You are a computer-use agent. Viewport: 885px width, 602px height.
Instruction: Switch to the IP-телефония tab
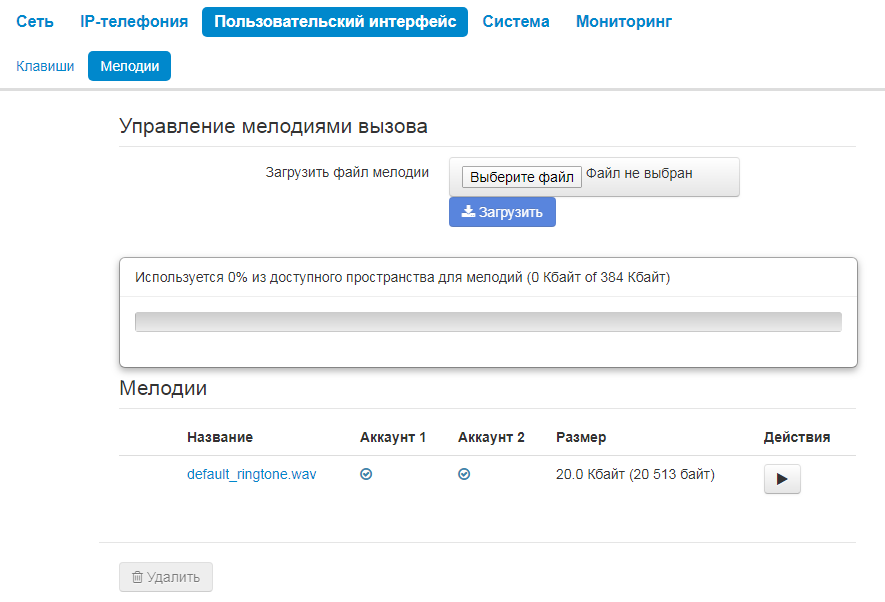[x=134, y=21]
